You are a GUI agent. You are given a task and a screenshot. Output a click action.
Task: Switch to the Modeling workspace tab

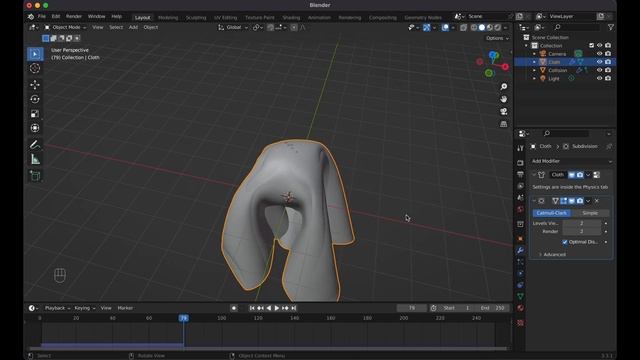pyautogui.click(x=168, y=18)
